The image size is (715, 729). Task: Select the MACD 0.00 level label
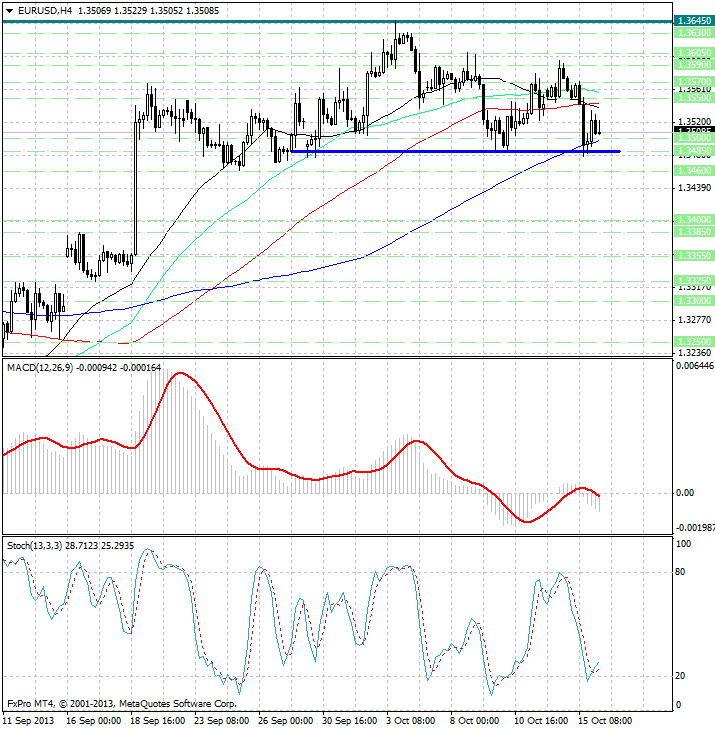pyautogui.click(x=685, y=493)
